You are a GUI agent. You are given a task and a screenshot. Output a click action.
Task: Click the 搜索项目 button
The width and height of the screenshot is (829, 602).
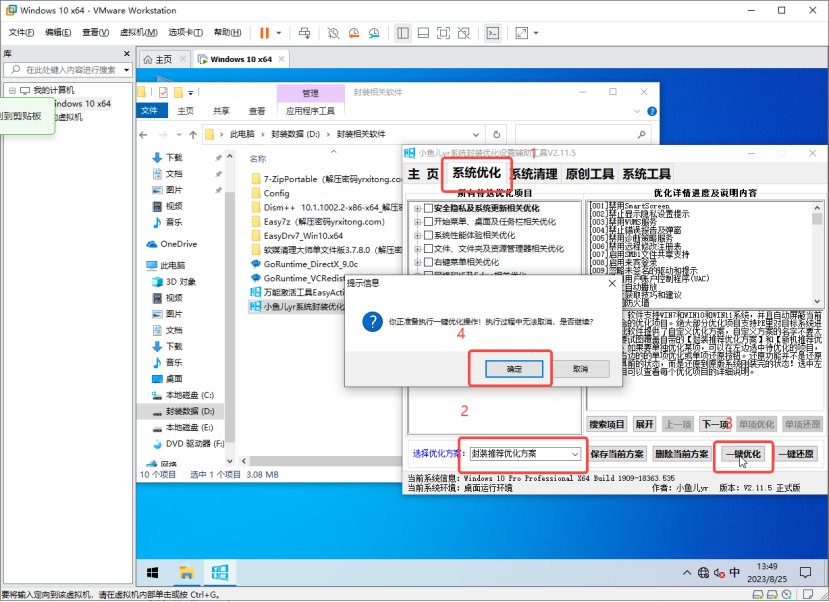pyautogui.click(x=607, y=424)
